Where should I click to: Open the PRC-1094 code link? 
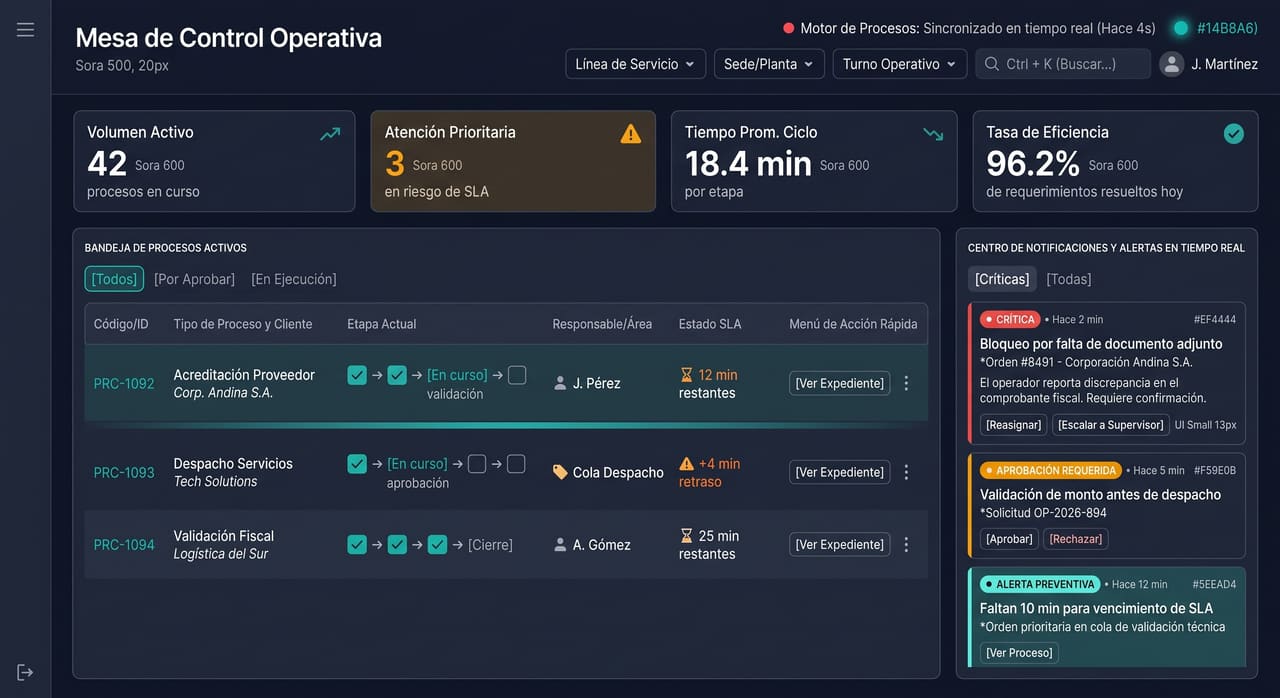124,545
